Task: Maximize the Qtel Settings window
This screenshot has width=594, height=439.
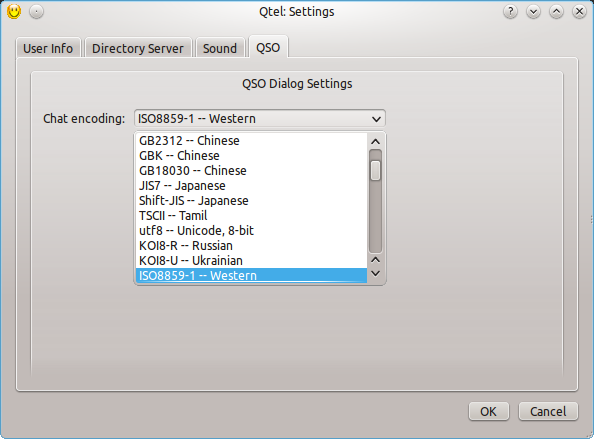Action: (556, 12)
